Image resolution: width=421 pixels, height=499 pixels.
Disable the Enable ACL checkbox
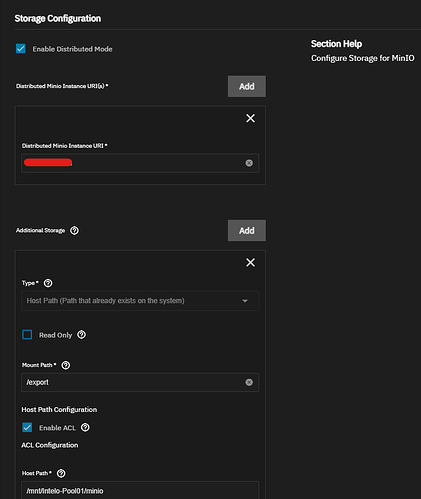coord(27,427)
